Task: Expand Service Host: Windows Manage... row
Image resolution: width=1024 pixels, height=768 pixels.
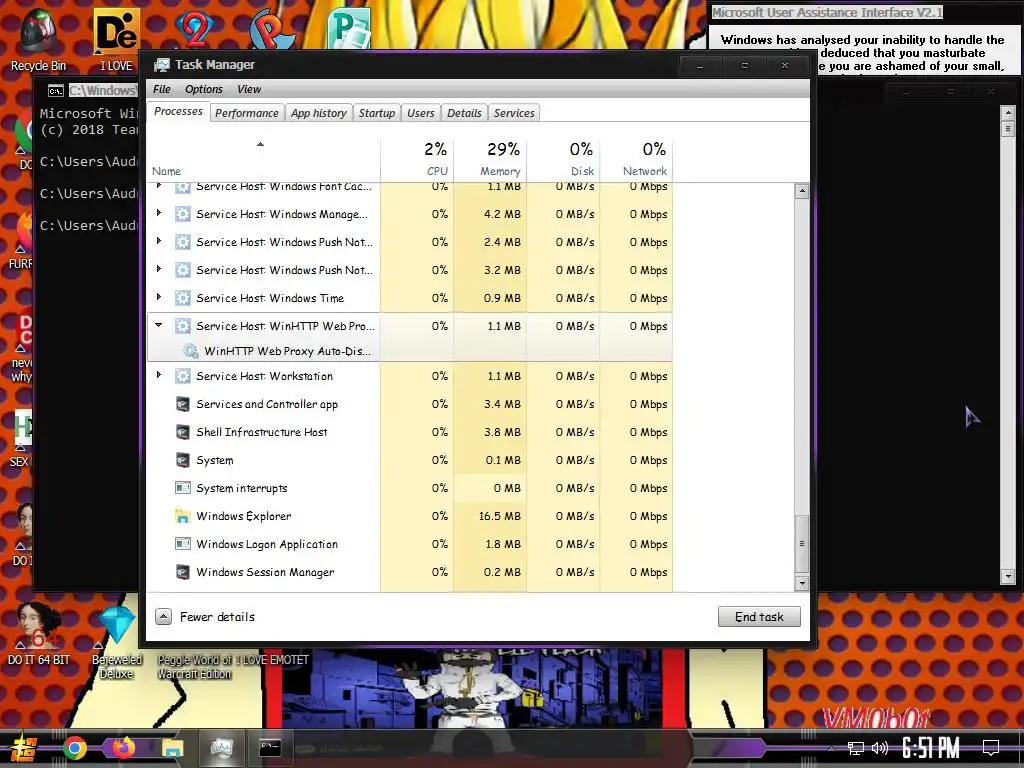Action: coord(159,213)
